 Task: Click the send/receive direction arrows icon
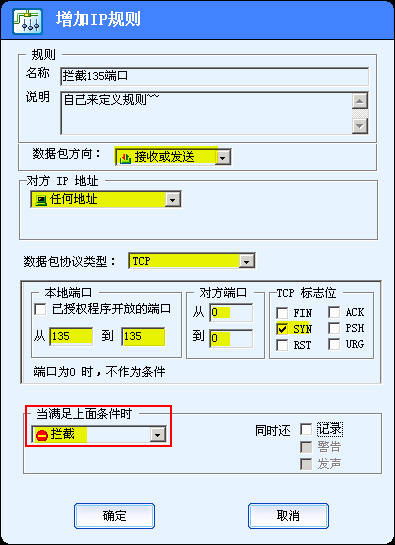[x=125, y=158]
